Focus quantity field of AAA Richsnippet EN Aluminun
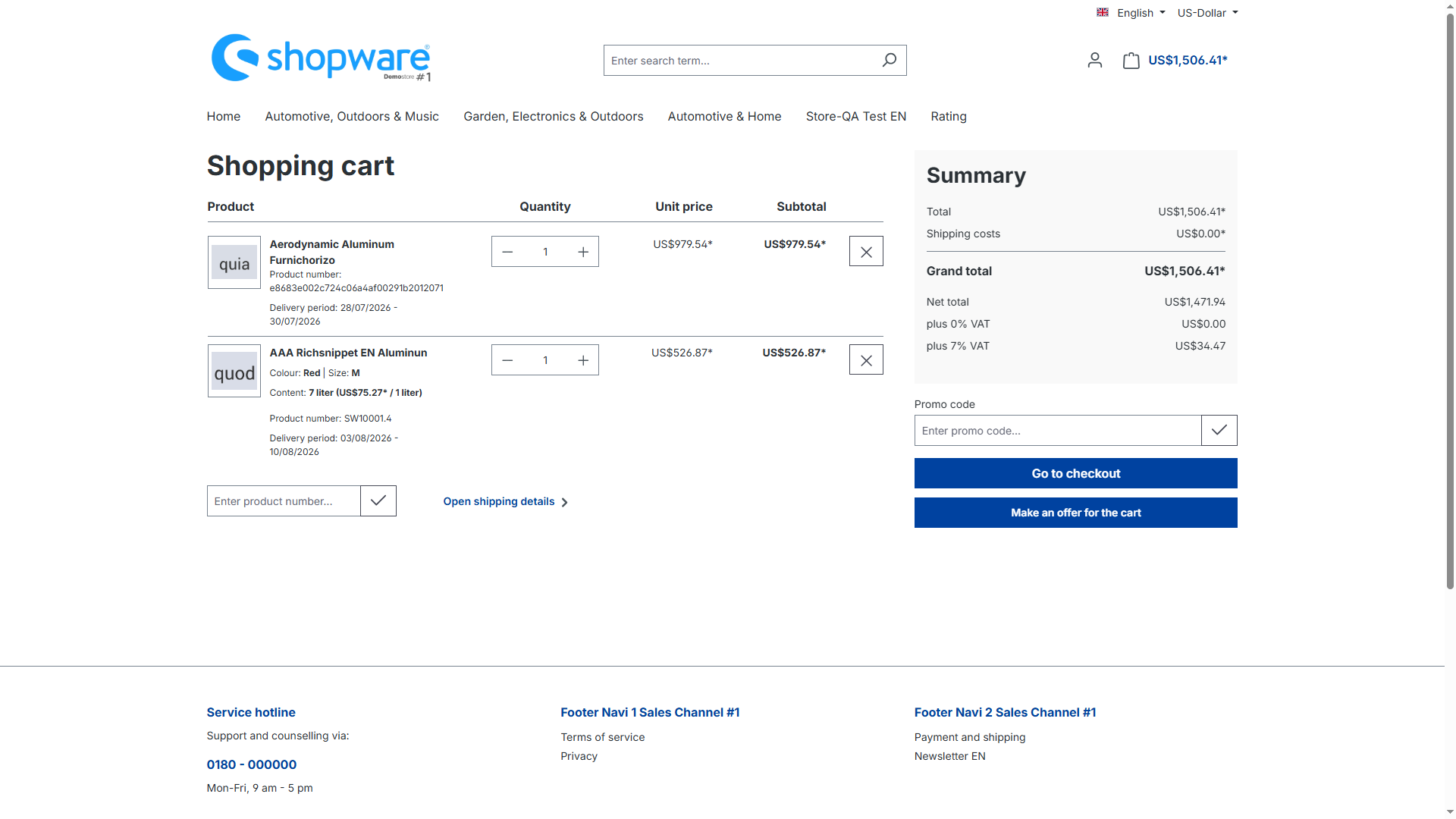Viewport: 1456px width, 819px height. click(x=545, y=360)
